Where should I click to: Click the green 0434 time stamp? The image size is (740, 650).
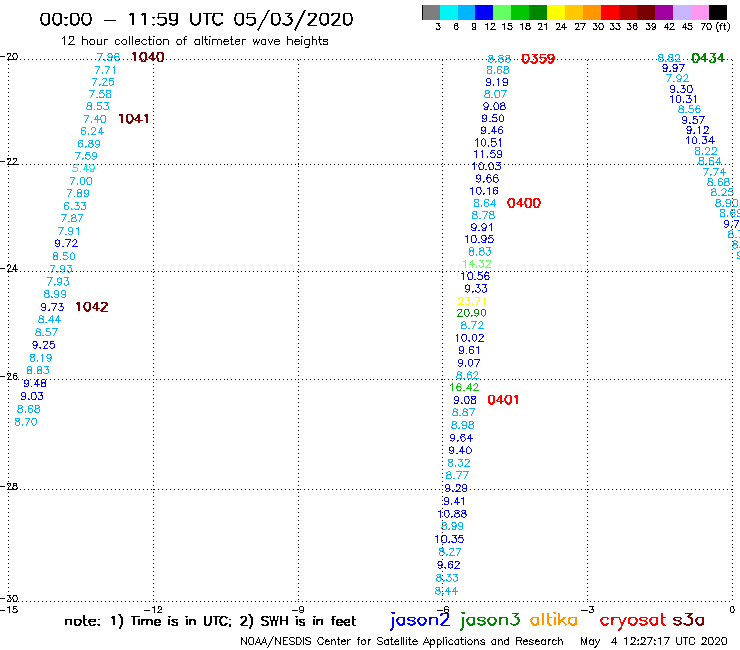tap(707, 58)
